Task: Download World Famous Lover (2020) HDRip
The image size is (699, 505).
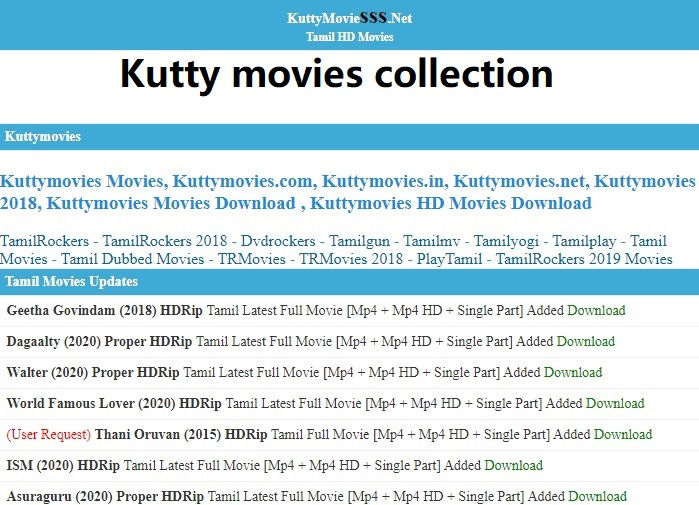Action: click(x=615, y=403)
